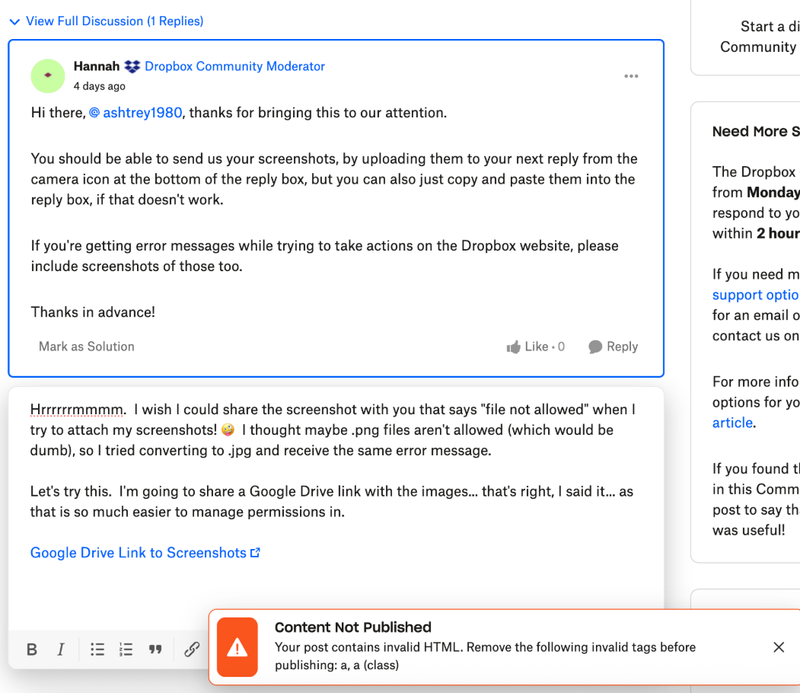Screen dimensions: 800x693
Task: Click the insert link icon
Action: point(191,649)
